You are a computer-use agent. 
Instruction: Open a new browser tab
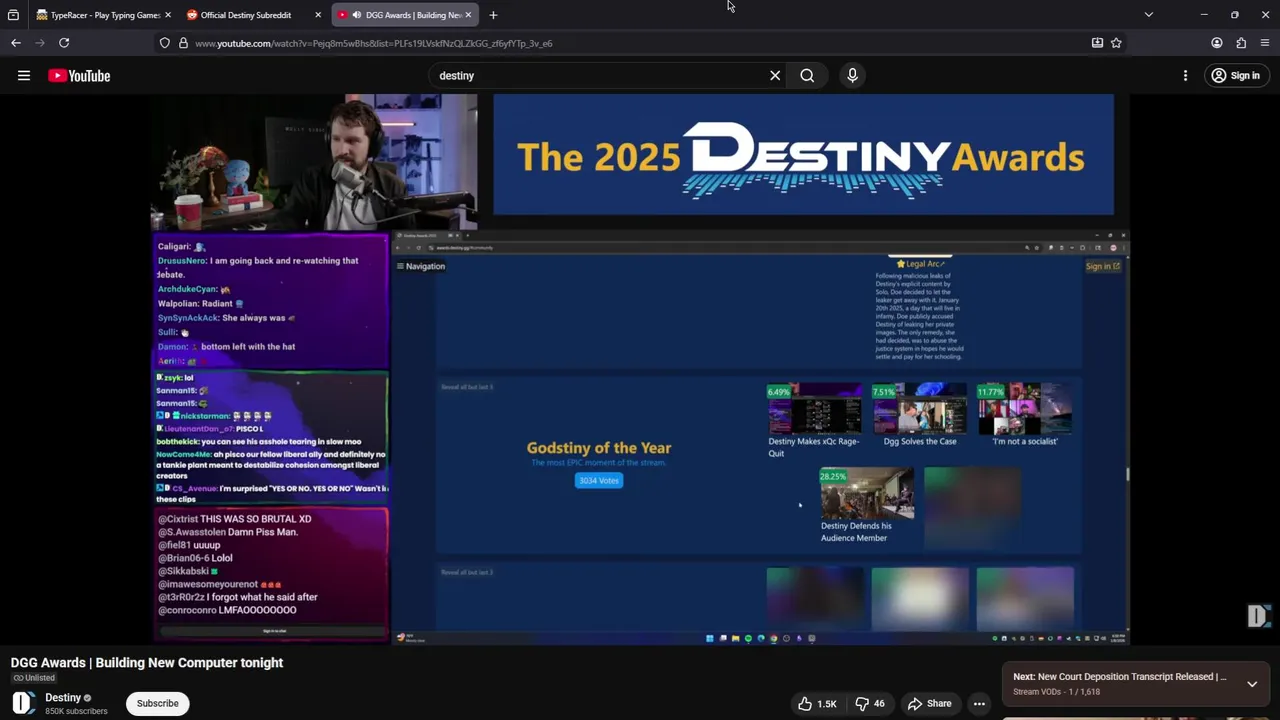[493, 15]
